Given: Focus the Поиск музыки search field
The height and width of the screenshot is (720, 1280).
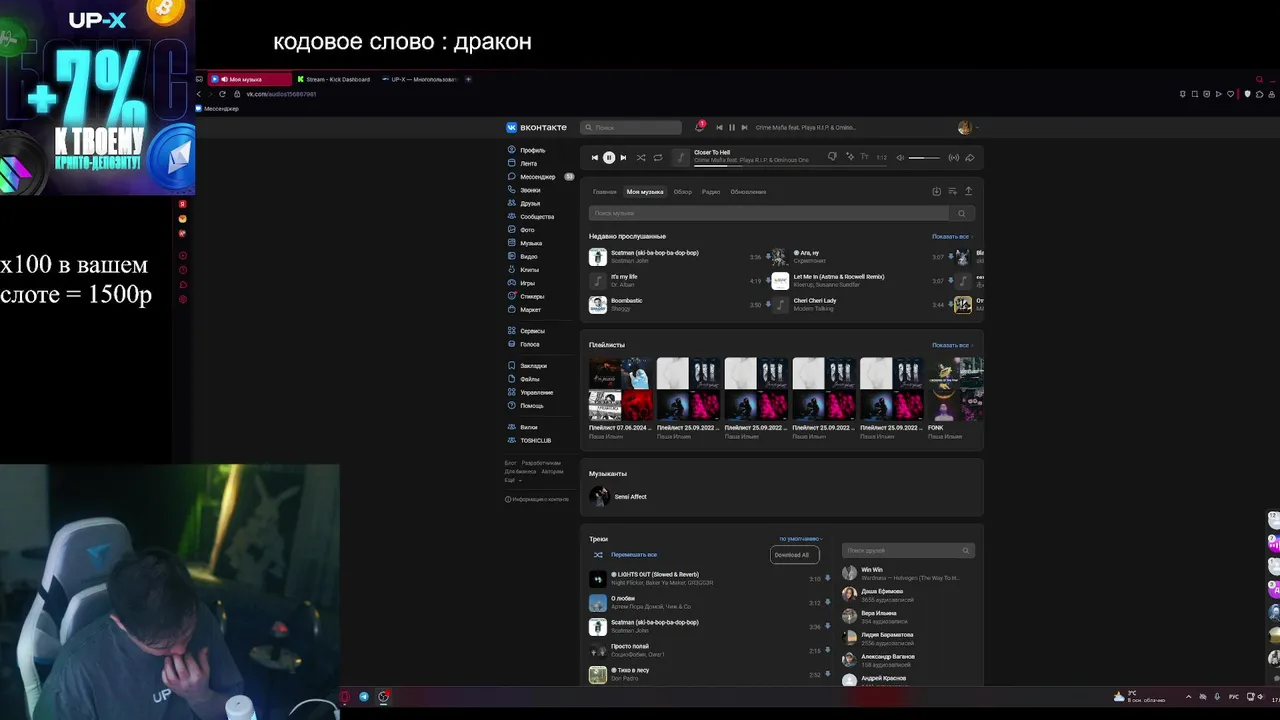Looking at the screenshot, I should pos(769,213).
